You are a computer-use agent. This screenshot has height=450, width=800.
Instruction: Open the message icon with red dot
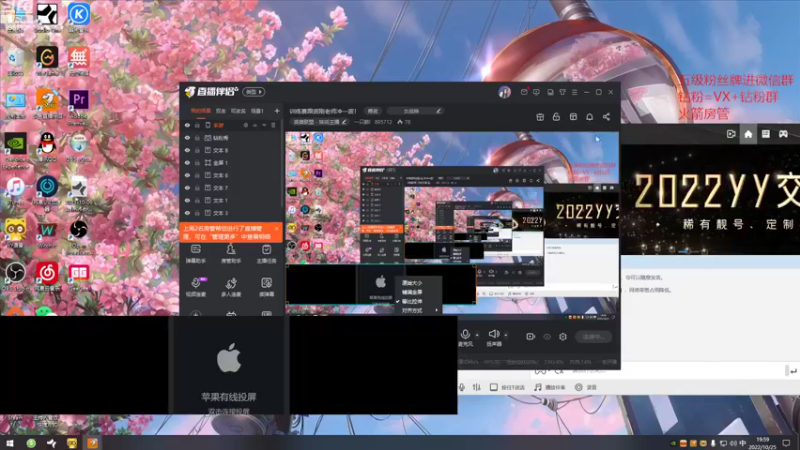pos(524,92)
